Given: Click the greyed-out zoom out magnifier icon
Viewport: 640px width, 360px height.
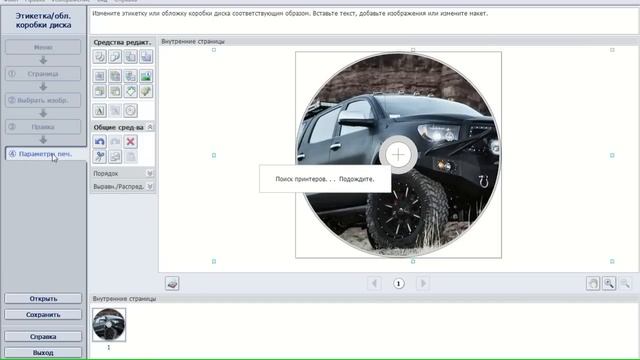Looking at the screenshot, I should tap(625, 283).
